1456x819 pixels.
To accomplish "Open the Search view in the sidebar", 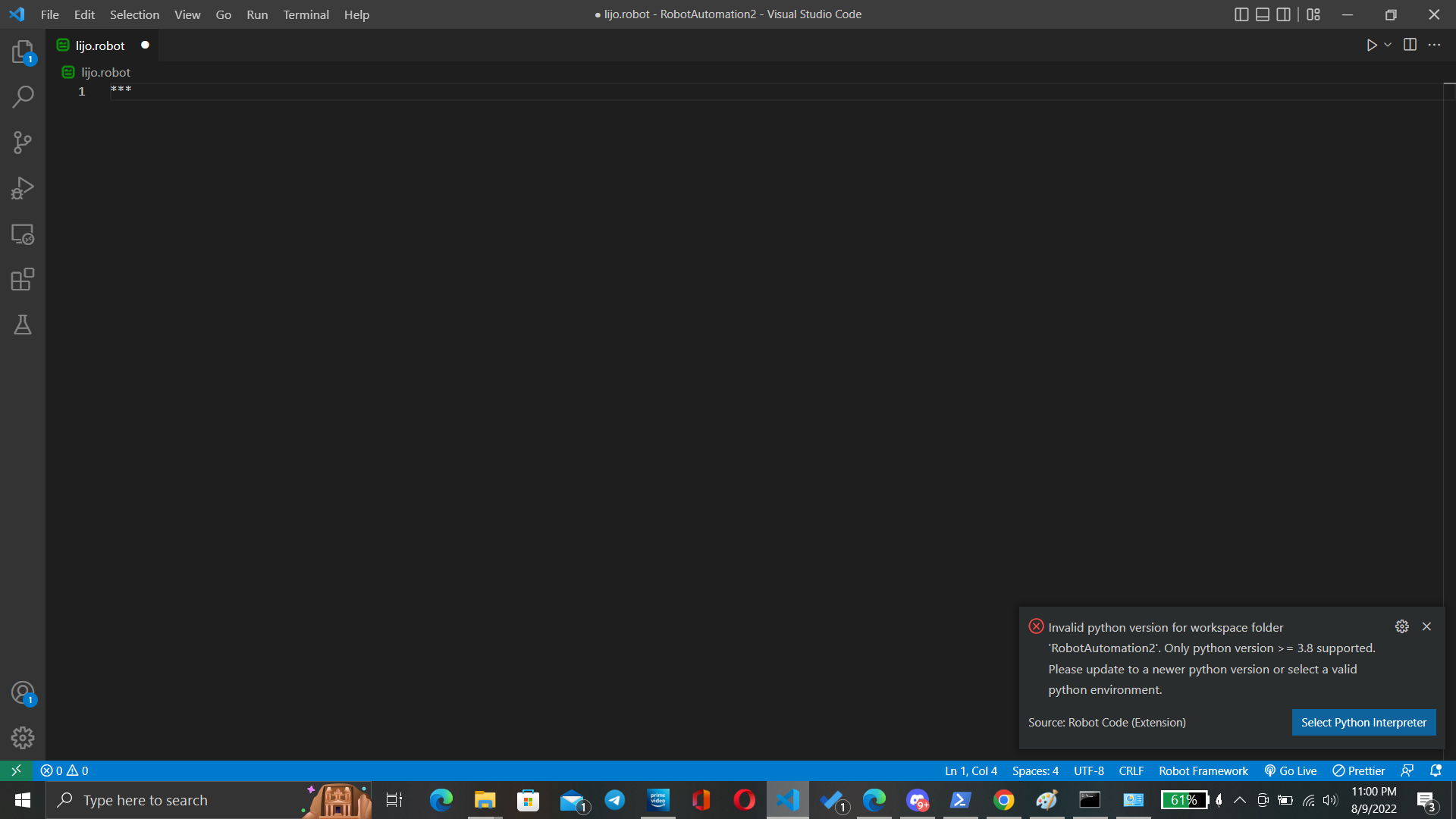I will (x=23, y=96).
